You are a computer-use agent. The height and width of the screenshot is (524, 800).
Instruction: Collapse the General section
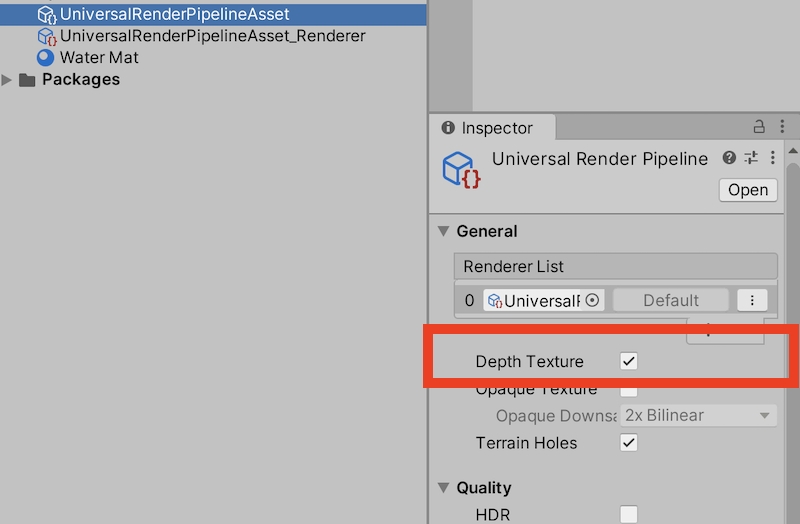pos(443,232)
